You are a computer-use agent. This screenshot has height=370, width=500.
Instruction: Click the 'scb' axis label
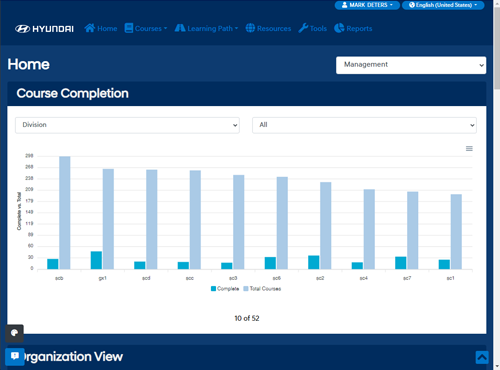tap(59, 278)
